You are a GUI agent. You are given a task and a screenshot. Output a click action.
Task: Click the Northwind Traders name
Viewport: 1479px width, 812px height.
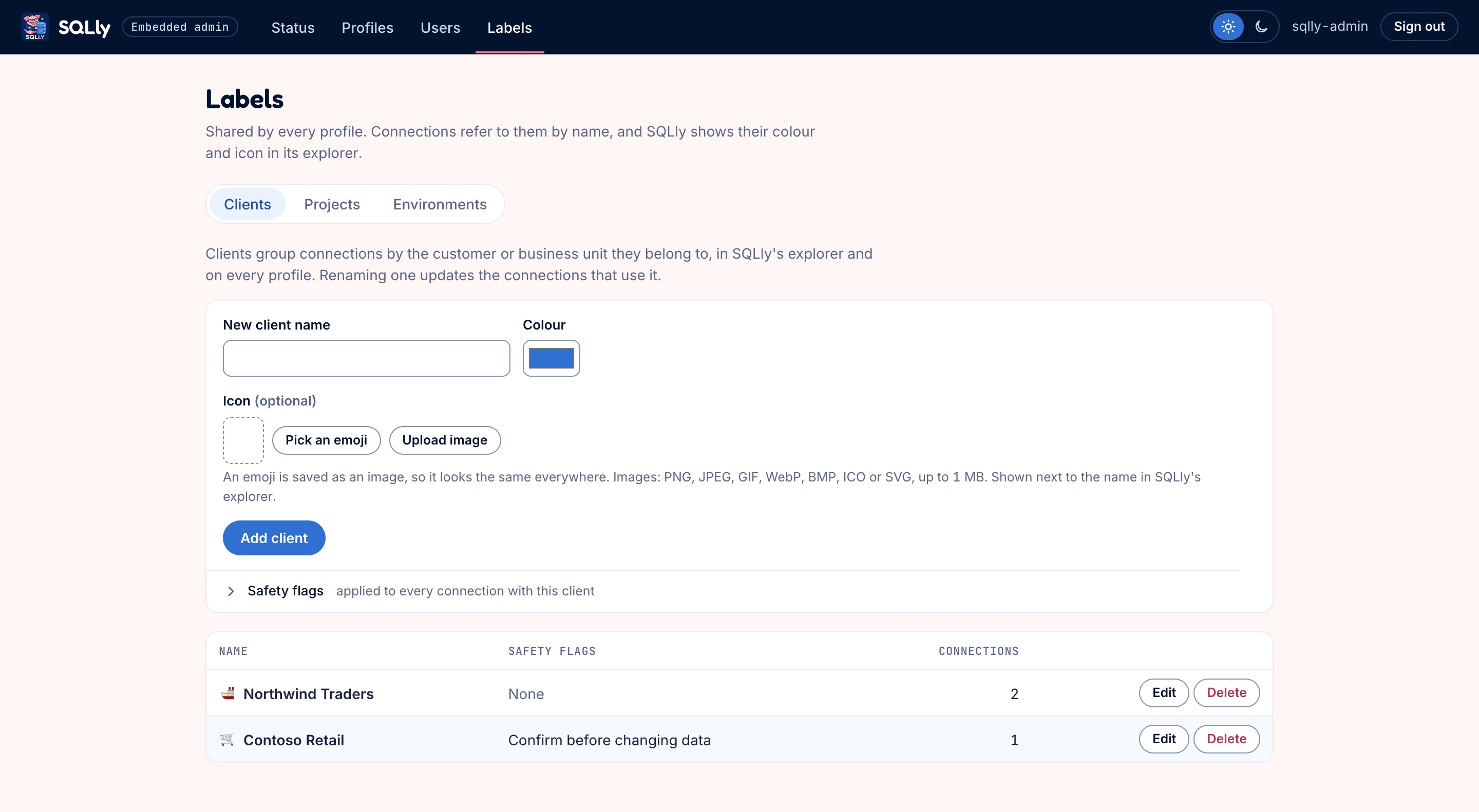[x=308, y=694]
